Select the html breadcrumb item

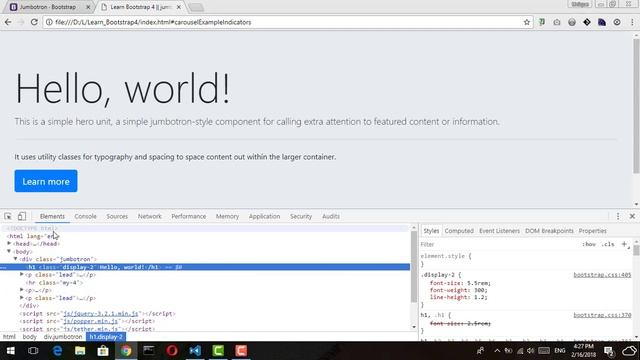tap(9, 337)
